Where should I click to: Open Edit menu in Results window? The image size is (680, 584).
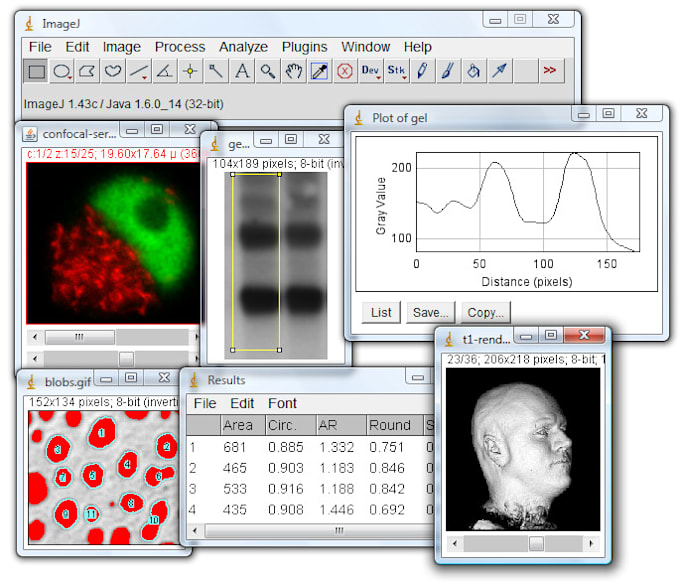tap(242, 403)
